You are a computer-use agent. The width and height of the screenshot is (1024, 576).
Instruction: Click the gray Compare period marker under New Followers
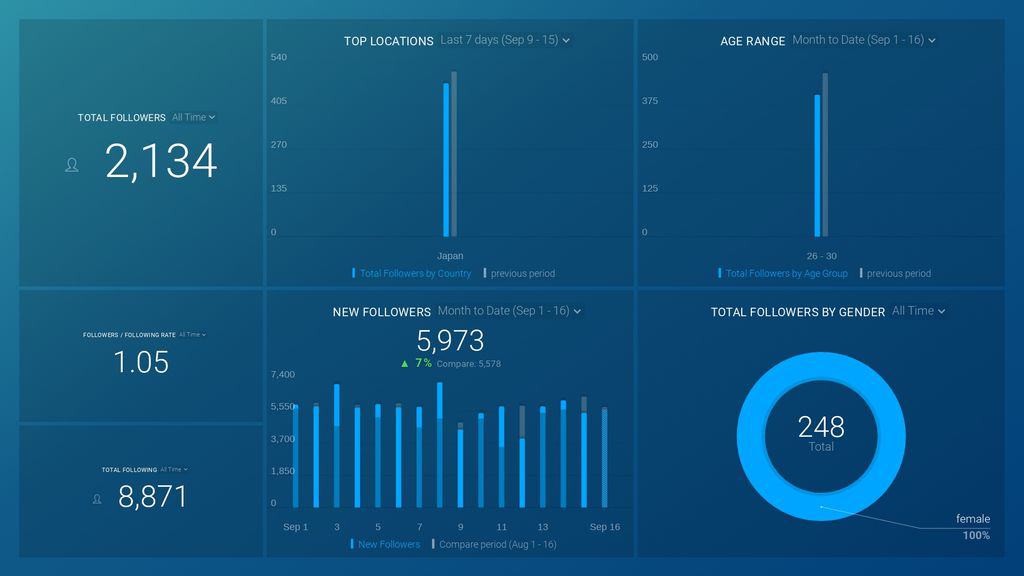pyautogui.click(x=434, y=544)
